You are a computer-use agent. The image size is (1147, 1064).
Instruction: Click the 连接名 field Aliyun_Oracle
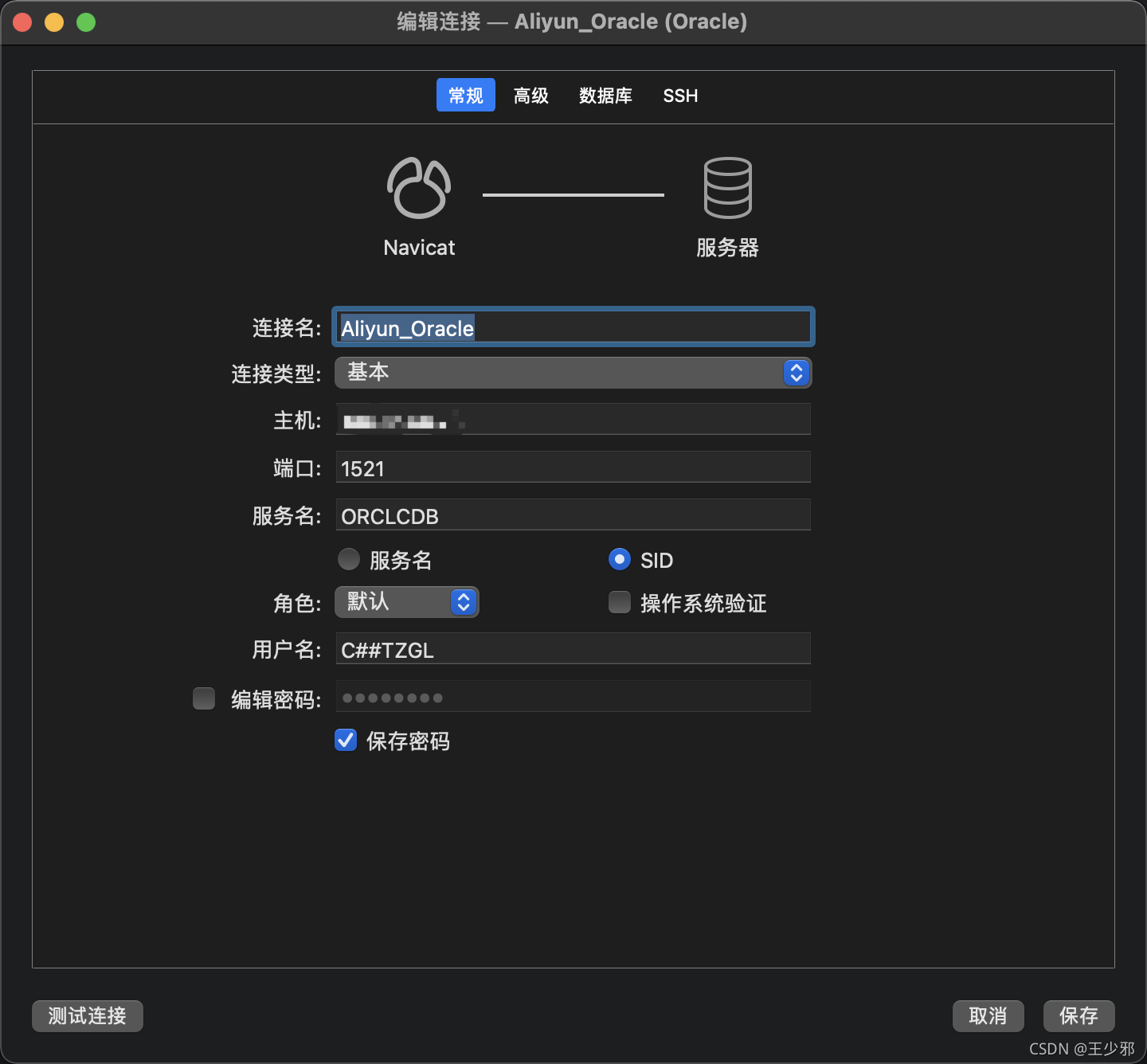[x=573, y=327]
